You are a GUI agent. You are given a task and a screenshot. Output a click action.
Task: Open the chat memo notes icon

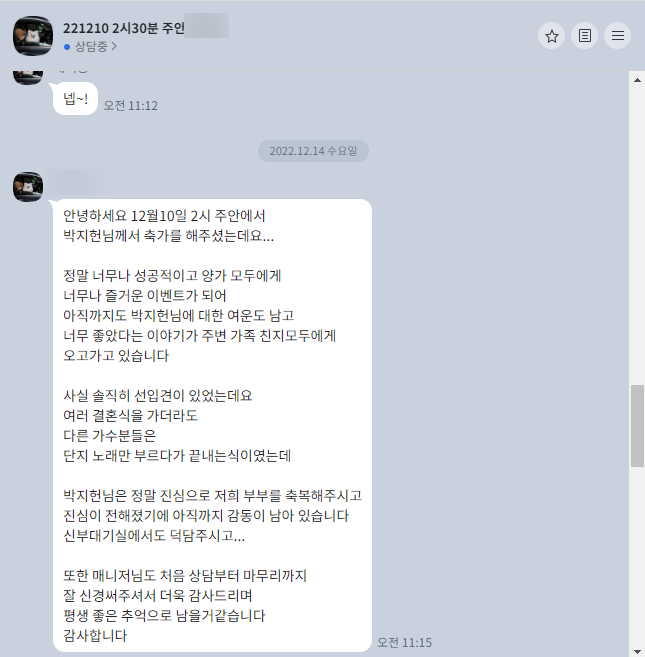(585, 36)
